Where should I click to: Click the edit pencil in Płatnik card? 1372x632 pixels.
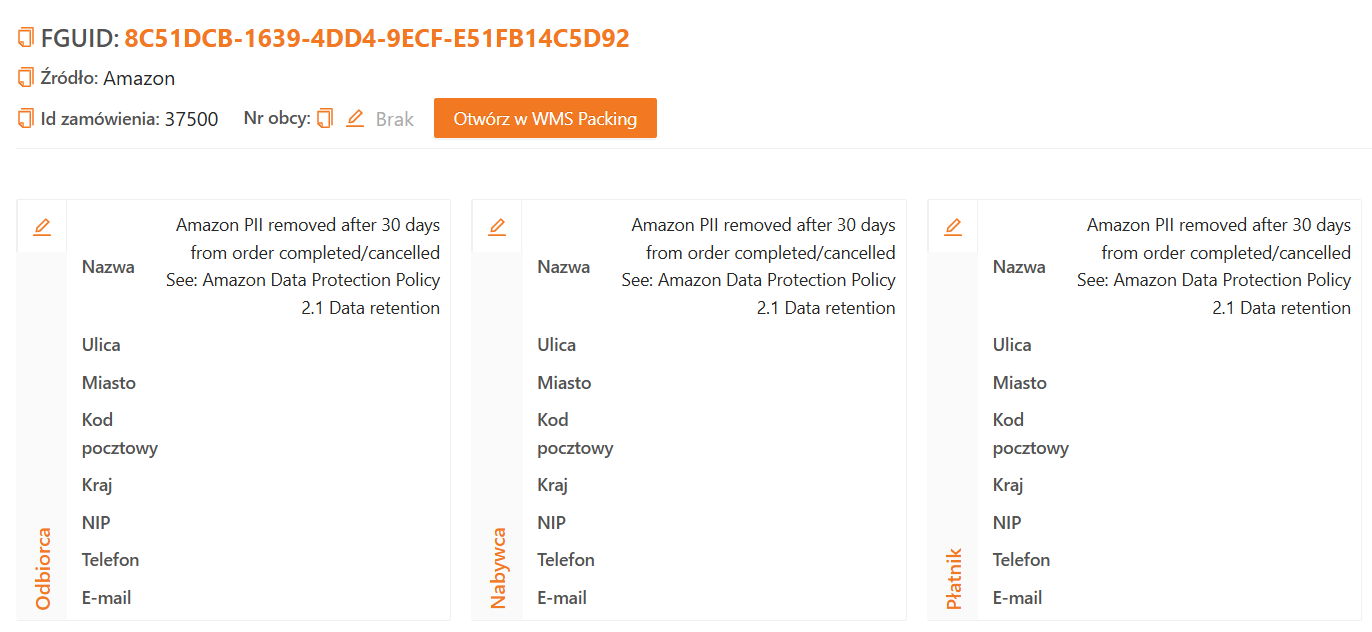tap(953, 227)
